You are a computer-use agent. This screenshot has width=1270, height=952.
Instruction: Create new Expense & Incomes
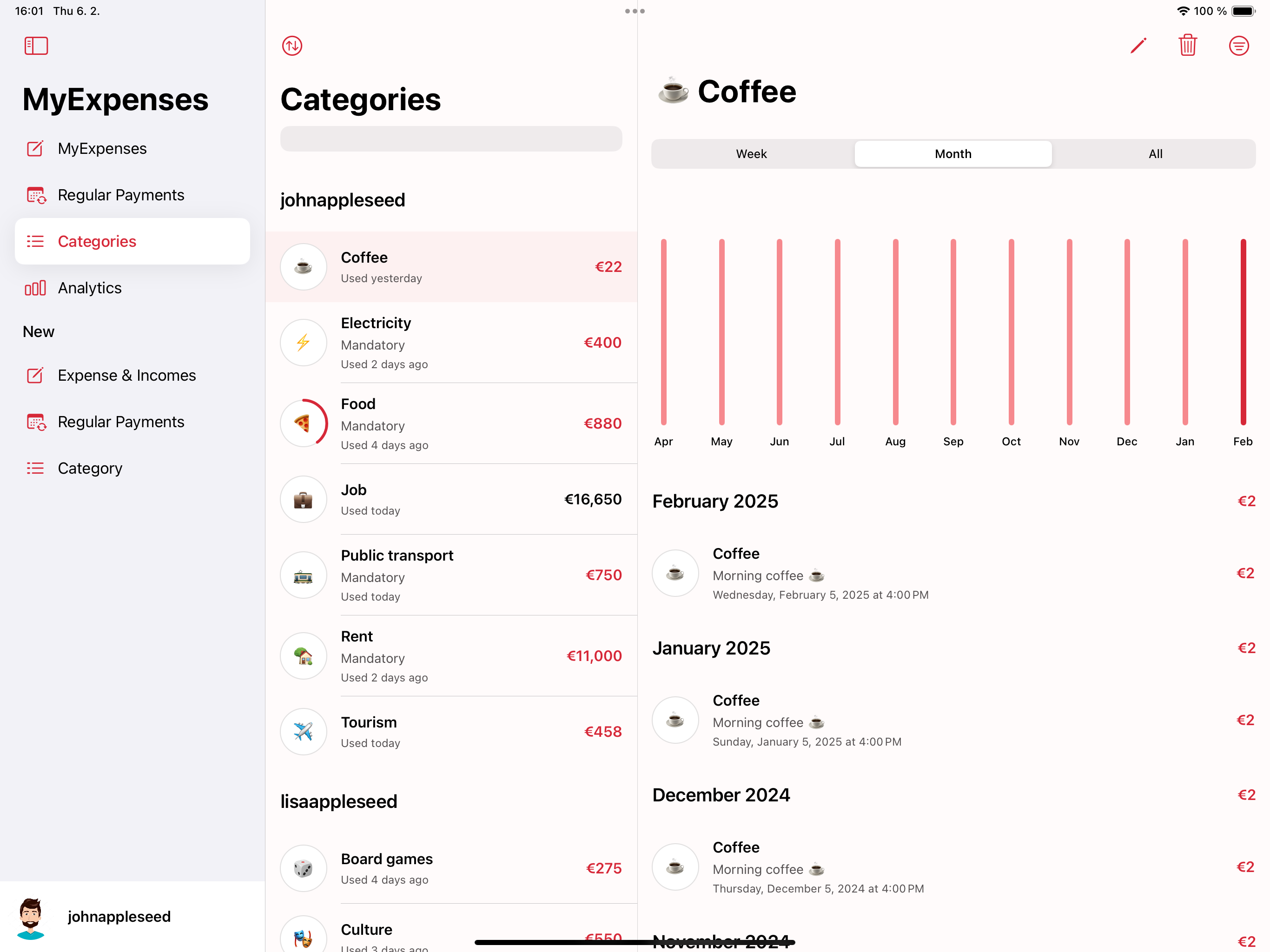click(132, 376)
